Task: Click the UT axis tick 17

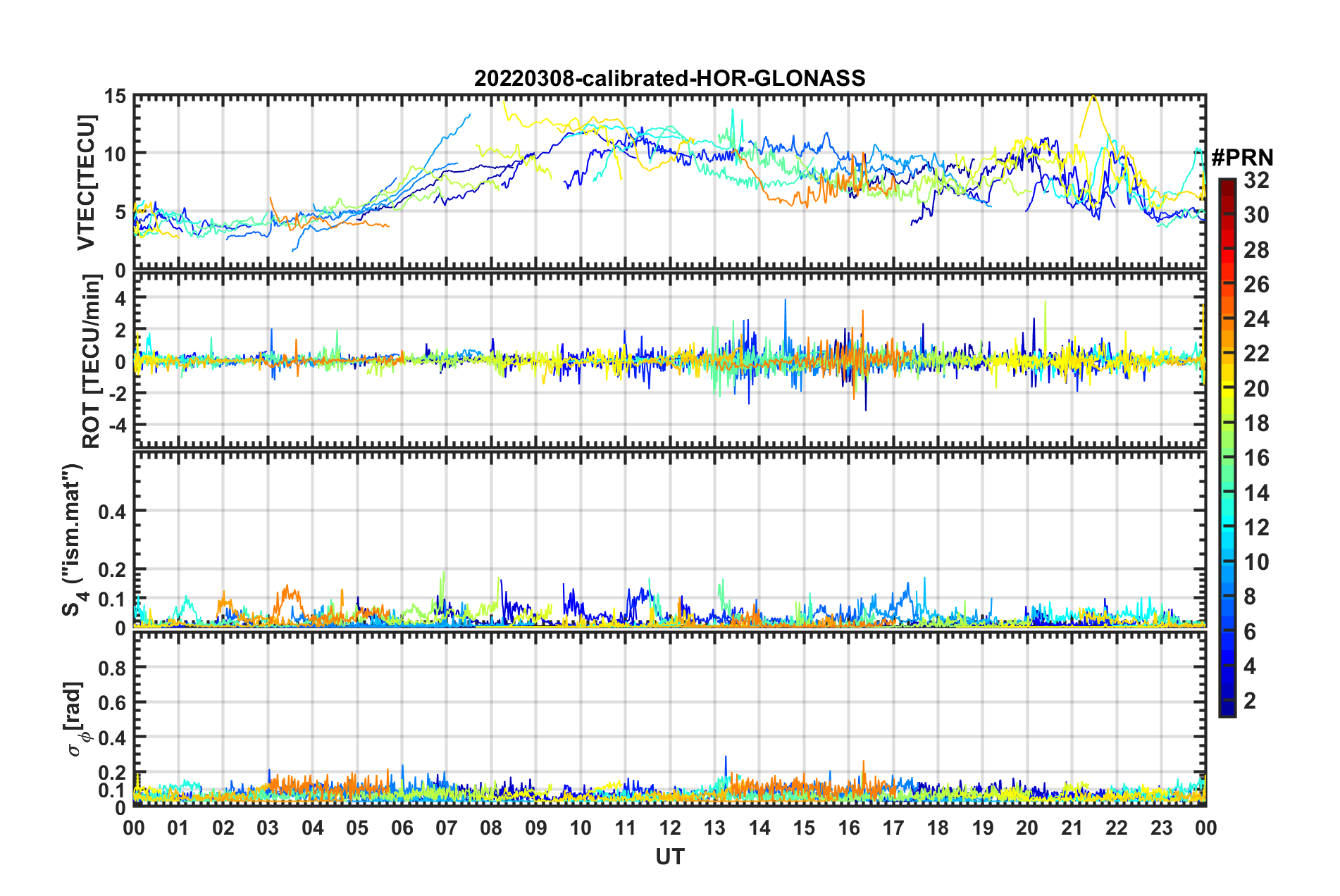Action: [x=893, y=828]
